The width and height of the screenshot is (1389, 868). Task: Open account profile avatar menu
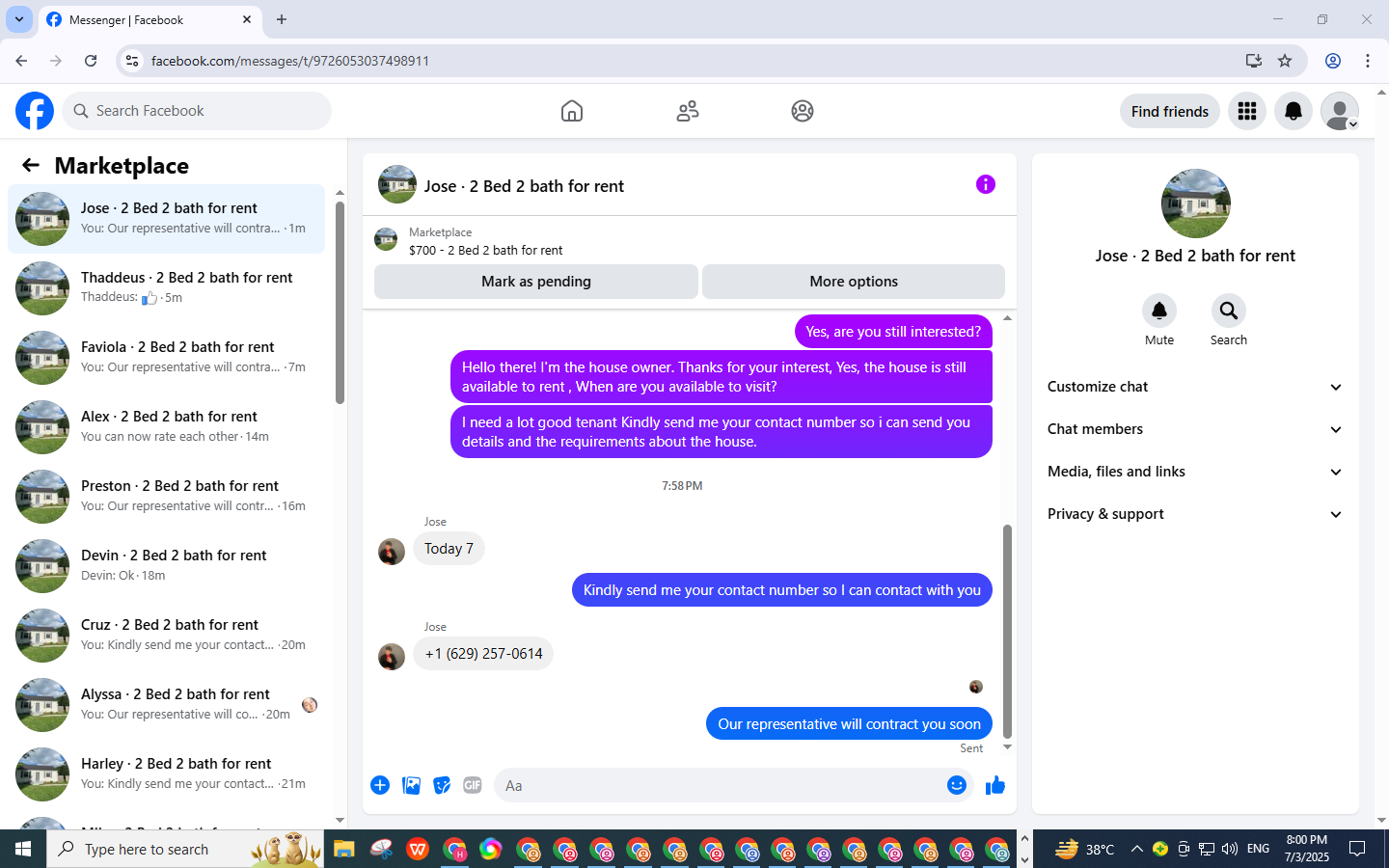[x=1340, y=111]
